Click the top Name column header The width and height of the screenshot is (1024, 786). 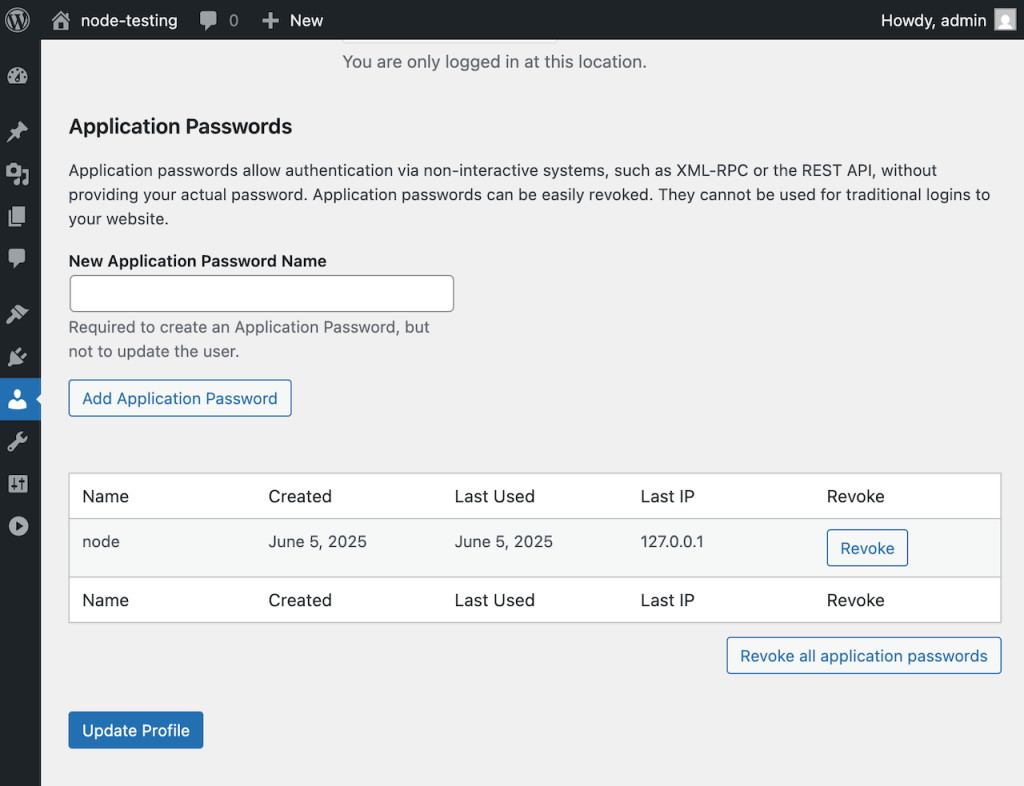(x=105, y=496)
